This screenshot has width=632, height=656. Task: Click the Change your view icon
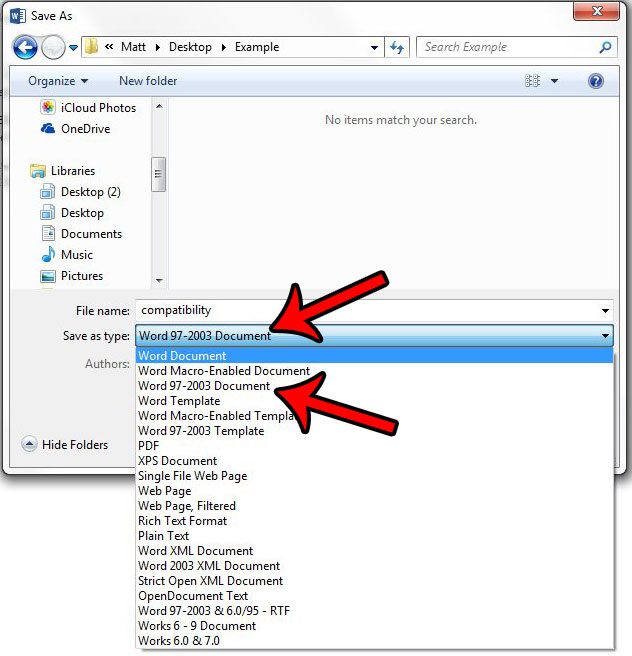(x=532, y=81)
